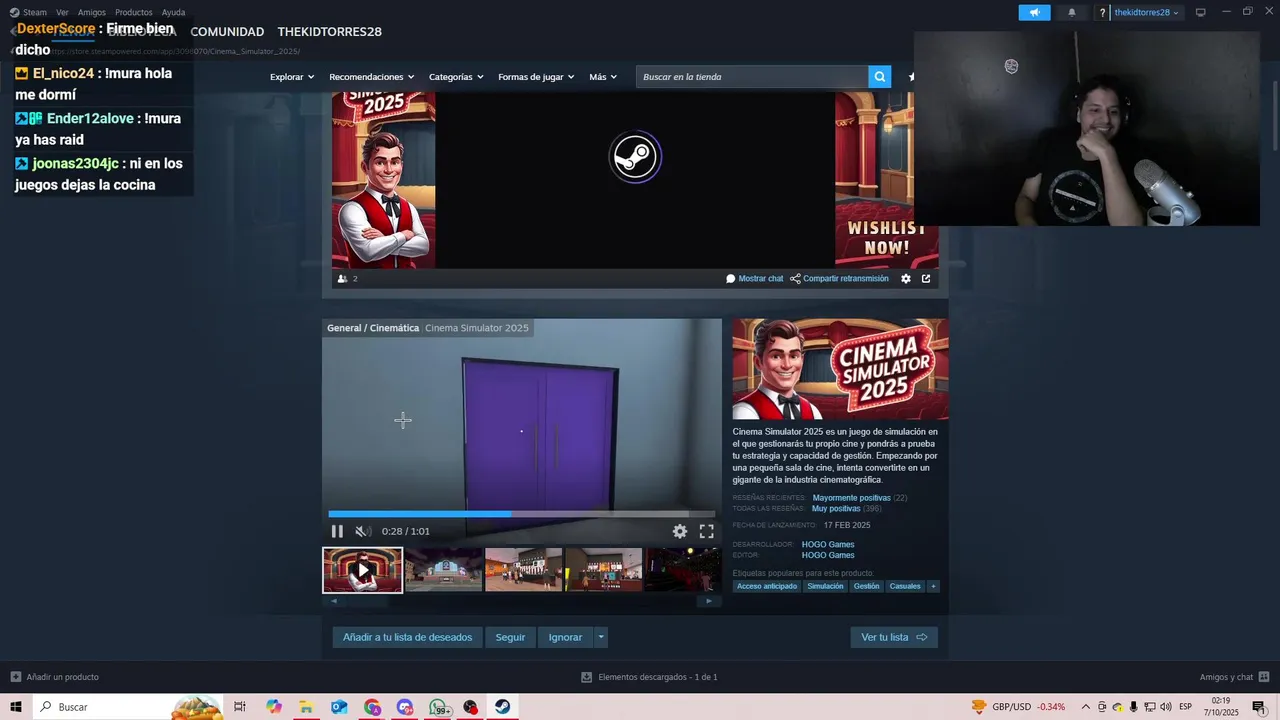Open Muy positivas all reviews link
Viewport: 1280px width, 720px height.
tap(835, 509)
